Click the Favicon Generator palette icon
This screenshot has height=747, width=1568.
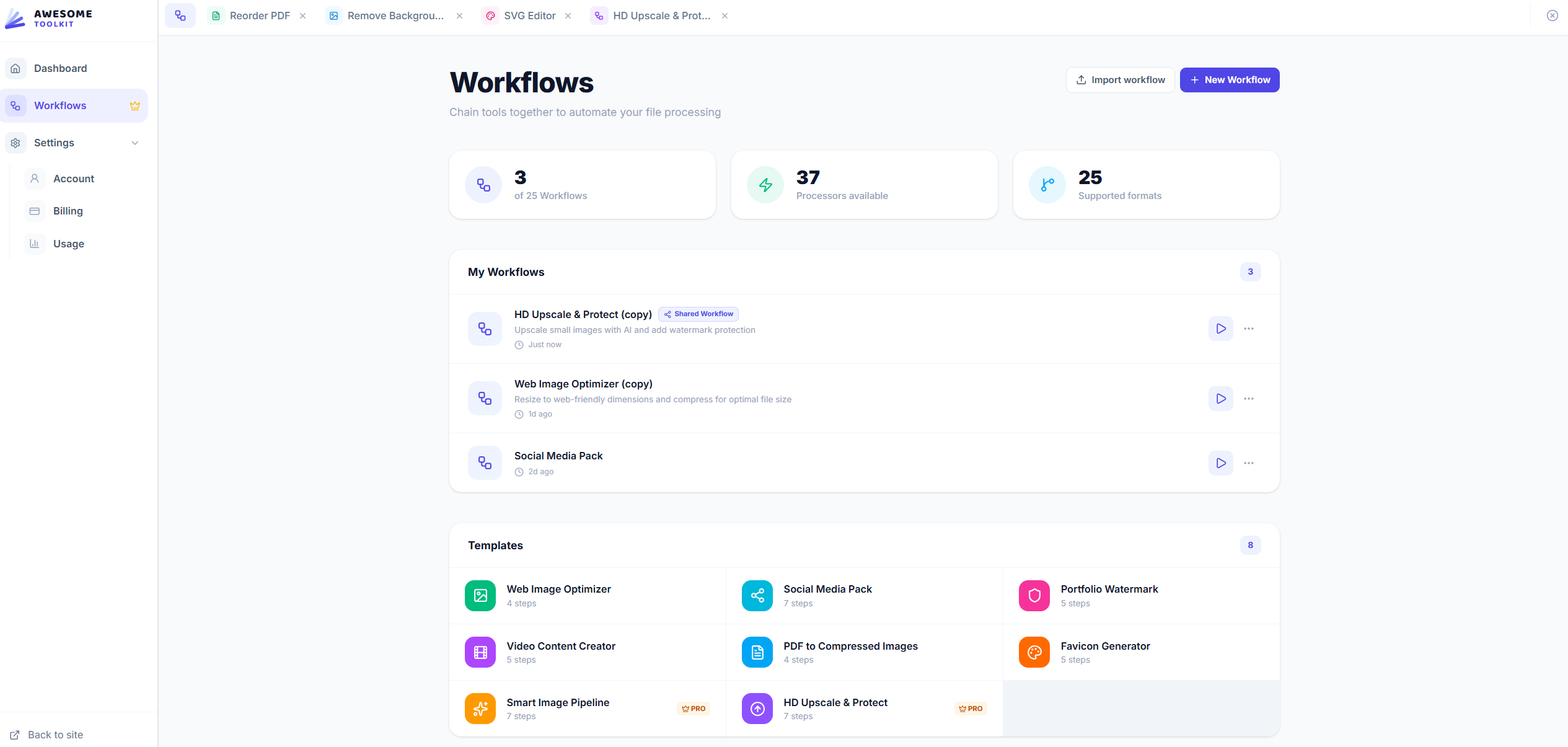1034,652
